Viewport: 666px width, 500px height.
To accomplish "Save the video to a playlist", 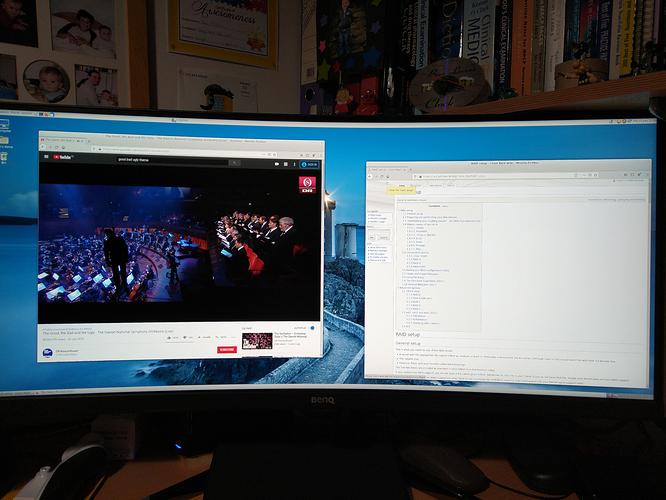I will pos(220,337).
